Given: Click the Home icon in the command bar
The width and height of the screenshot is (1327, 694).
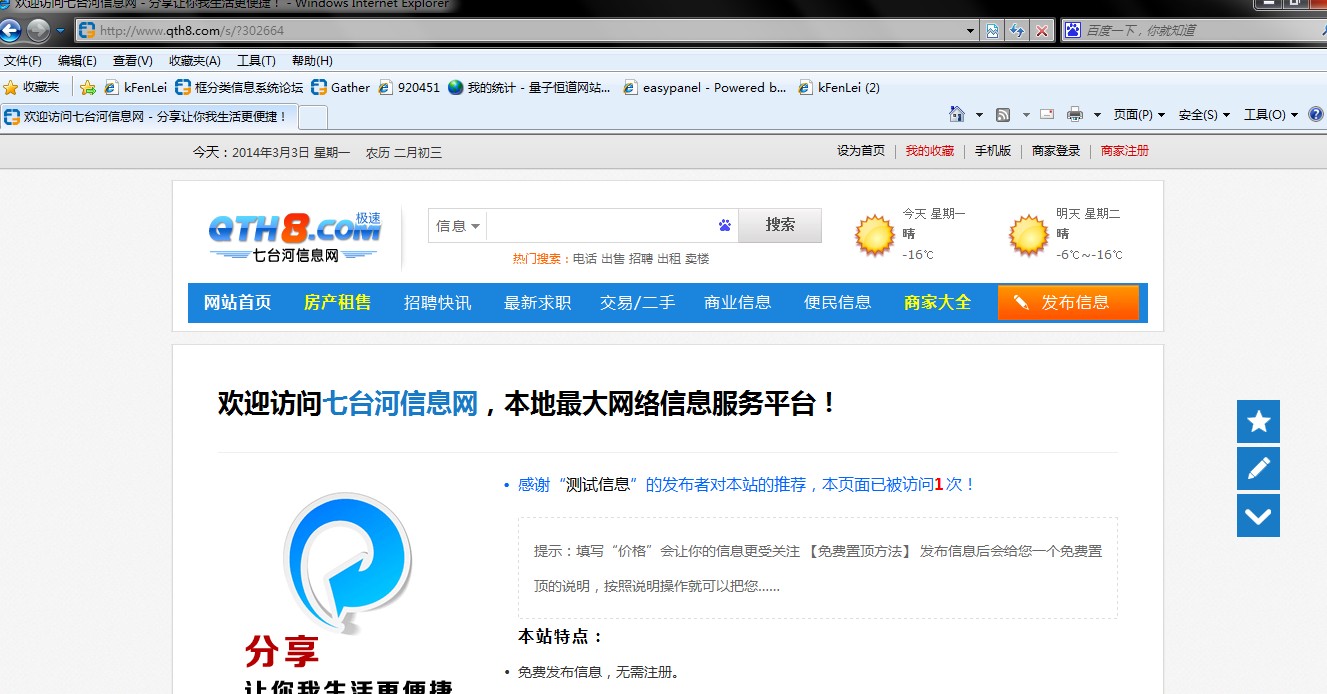Looking at the screenshot, I should point(957,115).
